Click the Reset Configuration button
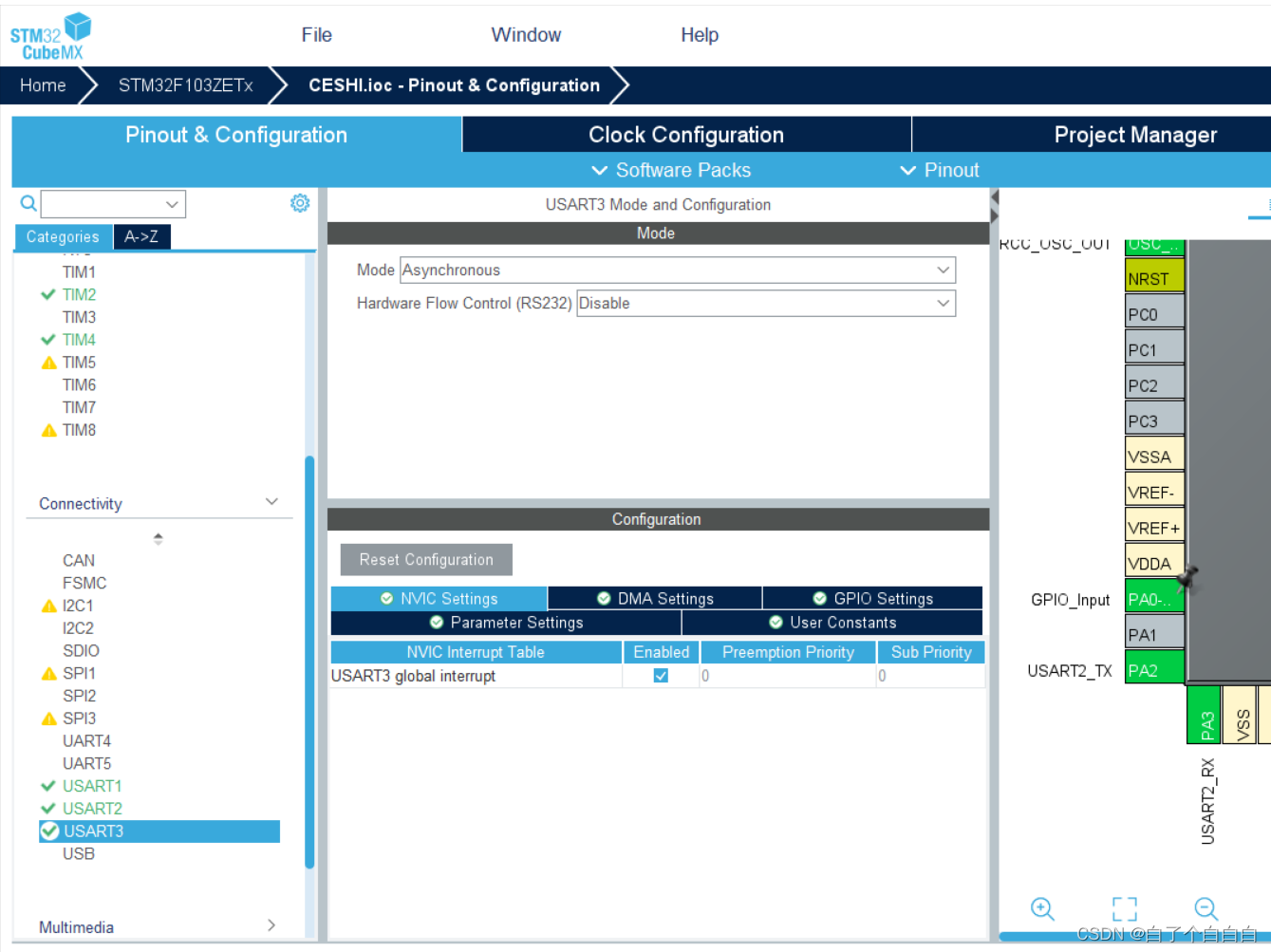The height and width of the screenshot is (952, 1271). point(426,560)
